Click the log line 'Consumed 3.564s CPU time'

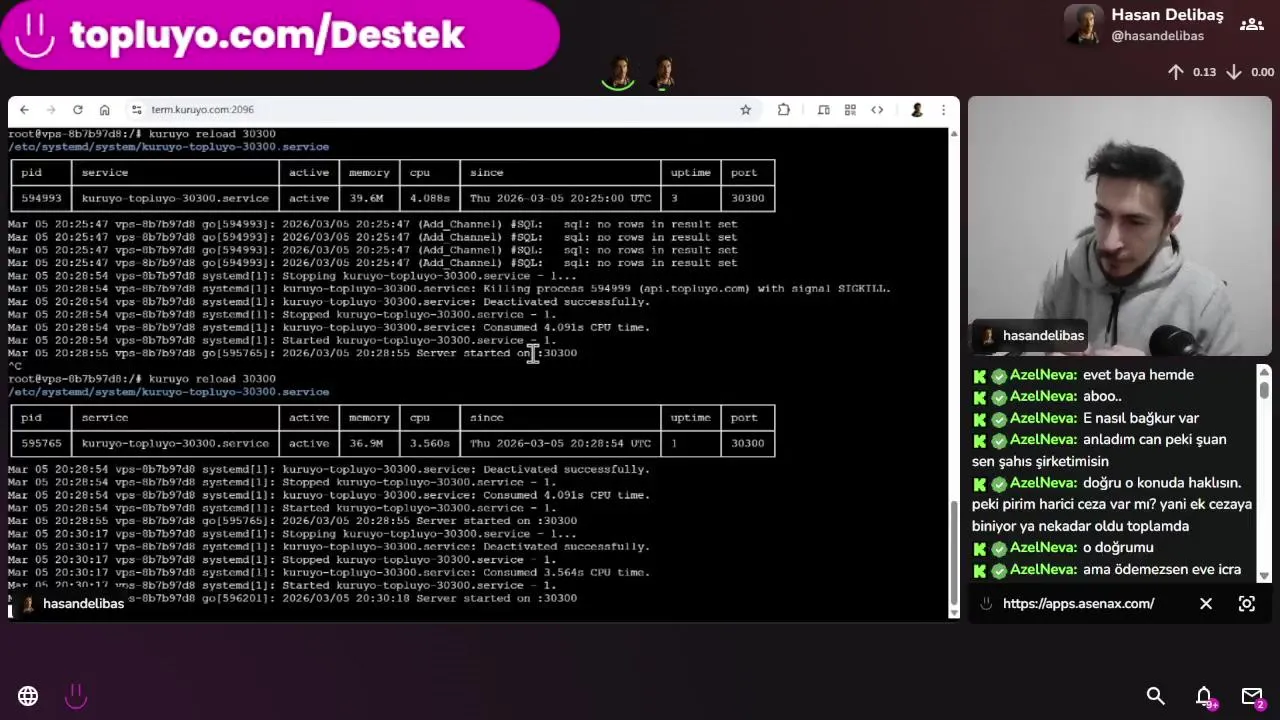(329, 573)
